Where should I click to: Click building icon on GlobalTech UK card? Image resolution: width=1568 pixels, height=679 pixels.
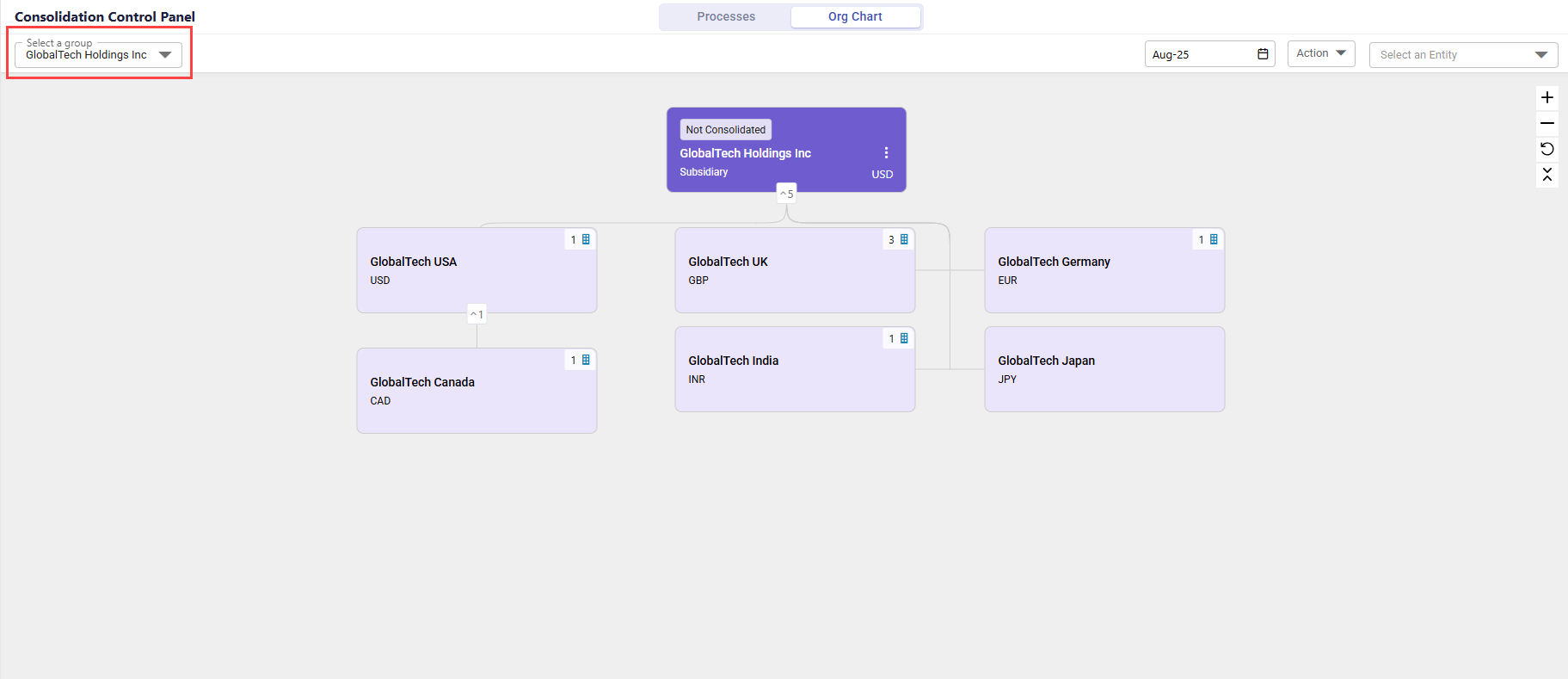click(x=904, y=239)
